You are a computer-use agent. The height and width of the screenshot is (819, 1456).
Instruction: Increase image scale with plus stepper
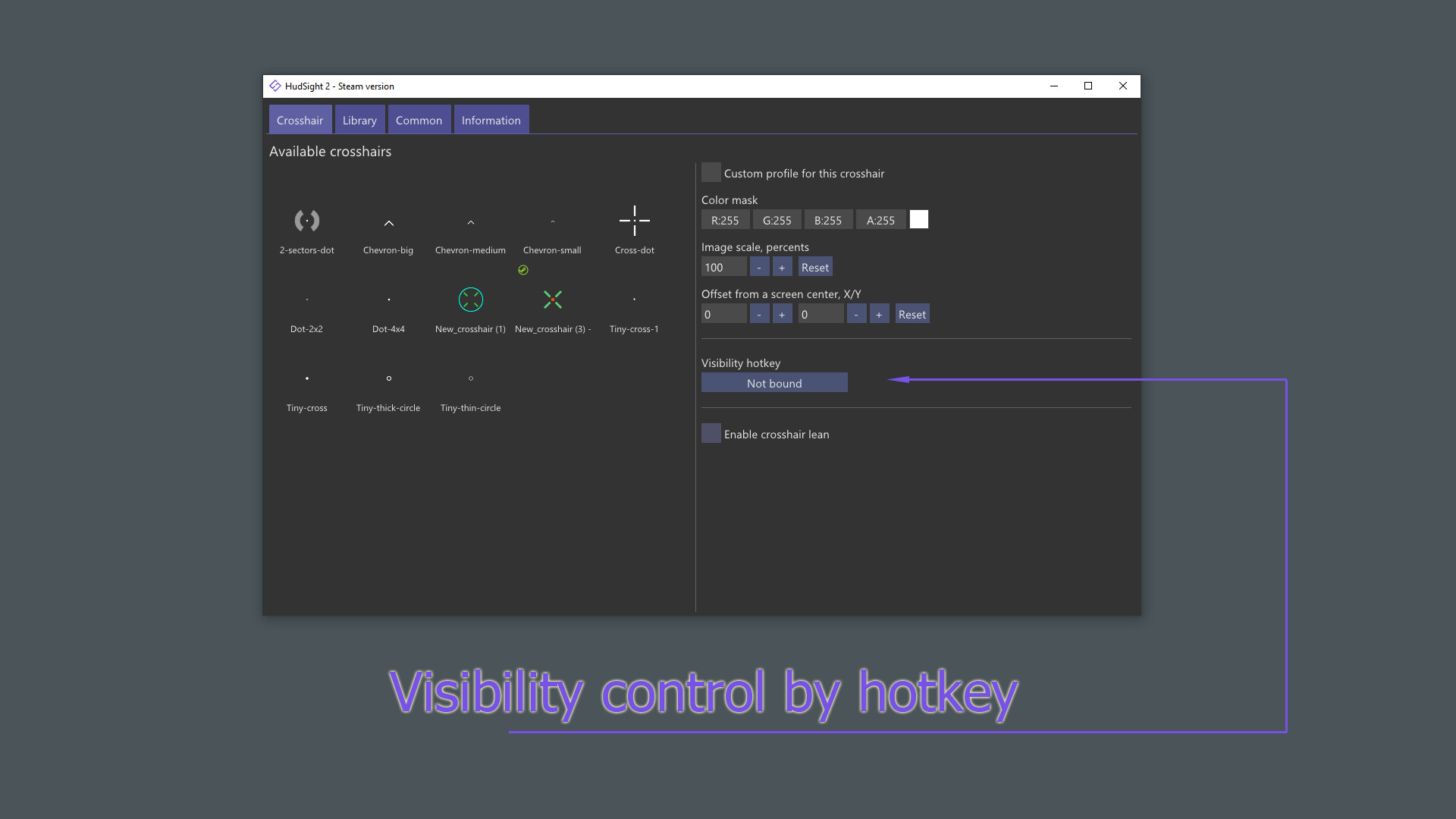coord(782,267)
